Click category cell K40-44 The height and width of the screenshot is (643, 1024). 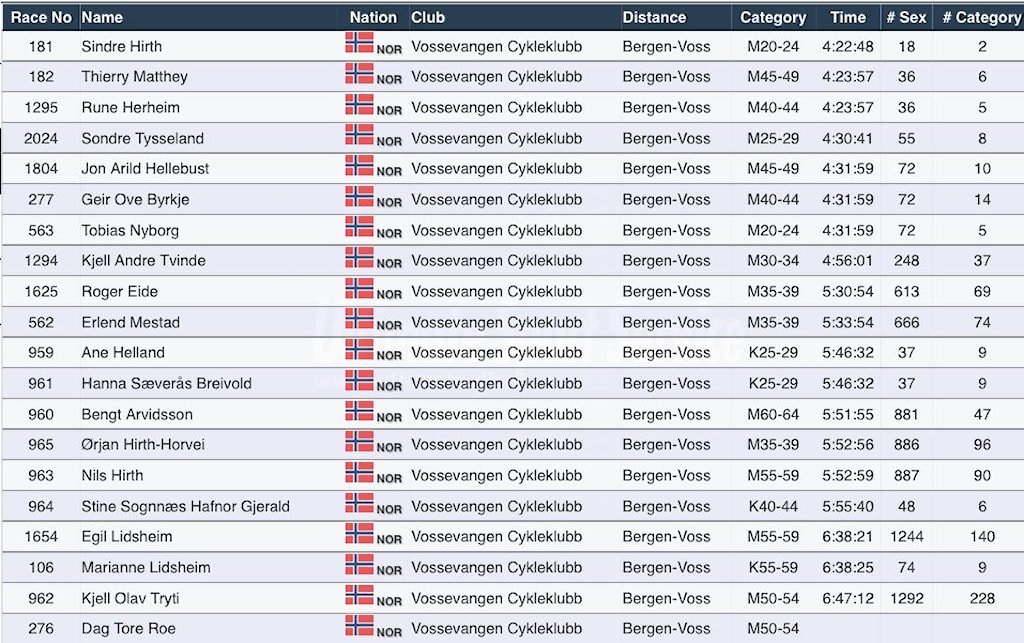773,507
